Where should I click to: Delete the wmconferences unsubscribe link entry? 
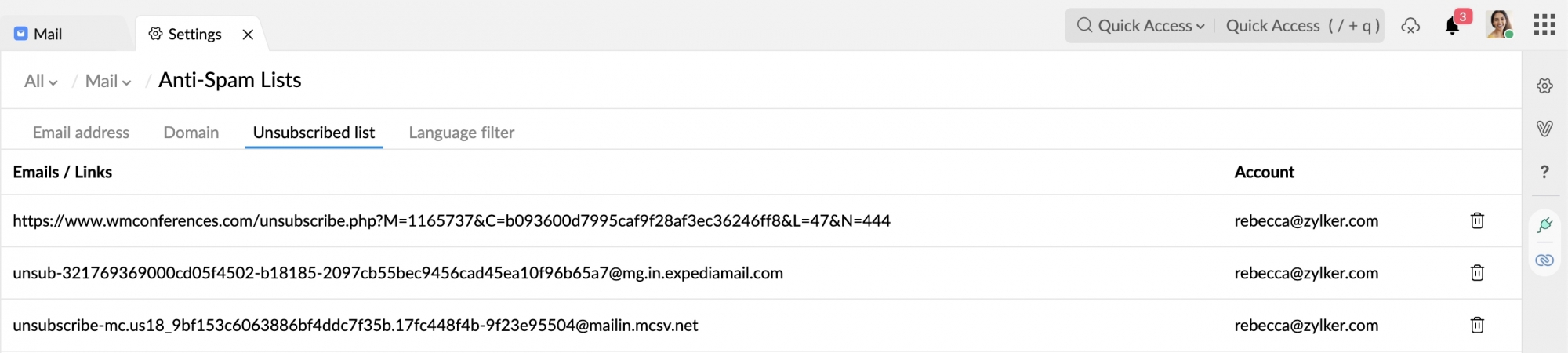tap(1477, 220)
